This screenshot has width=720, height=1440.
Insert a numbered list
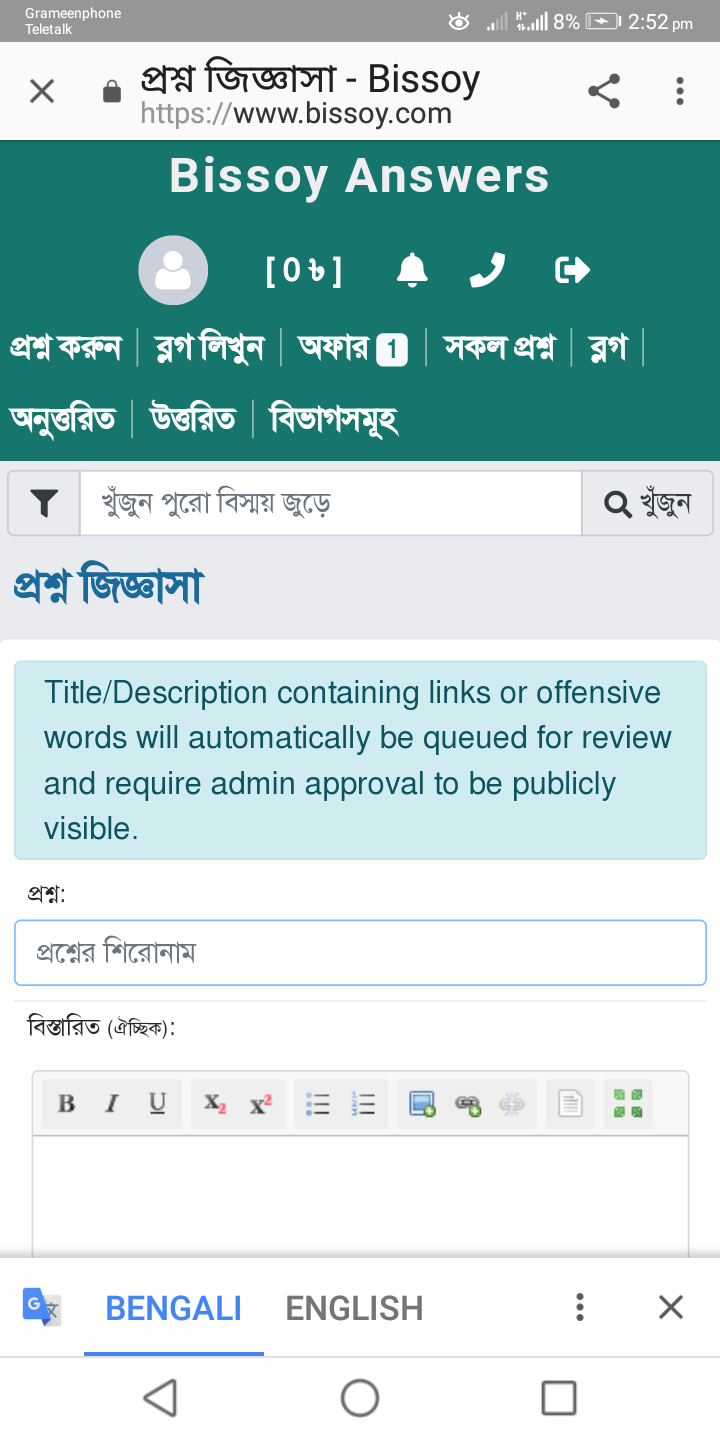point(364,1104)
